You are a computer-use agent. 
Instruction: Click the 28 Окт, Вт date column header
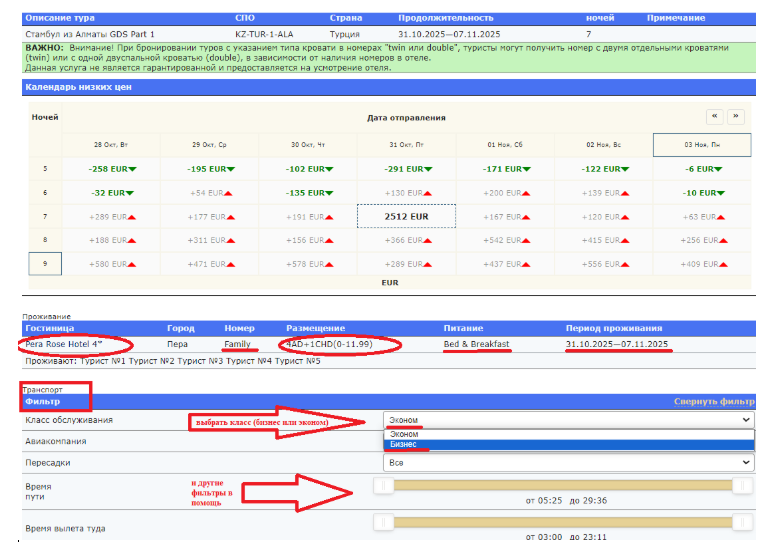(x=111, y=145)
